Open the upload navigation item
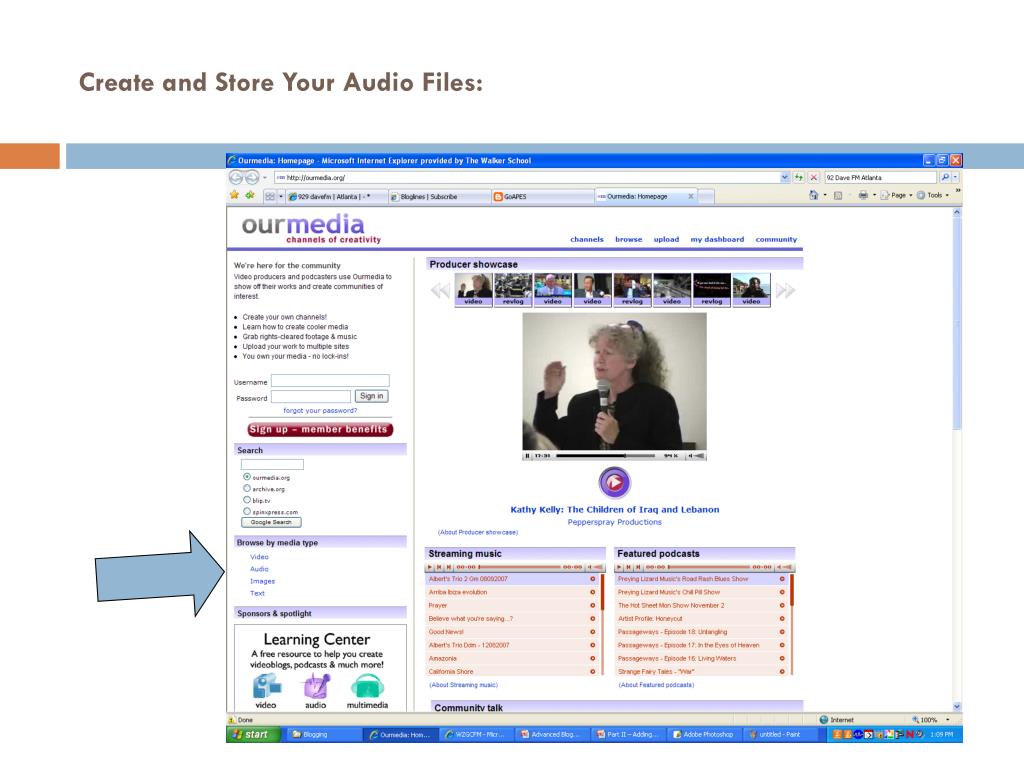Screen dimensions: 1024x768 [666, 240]
